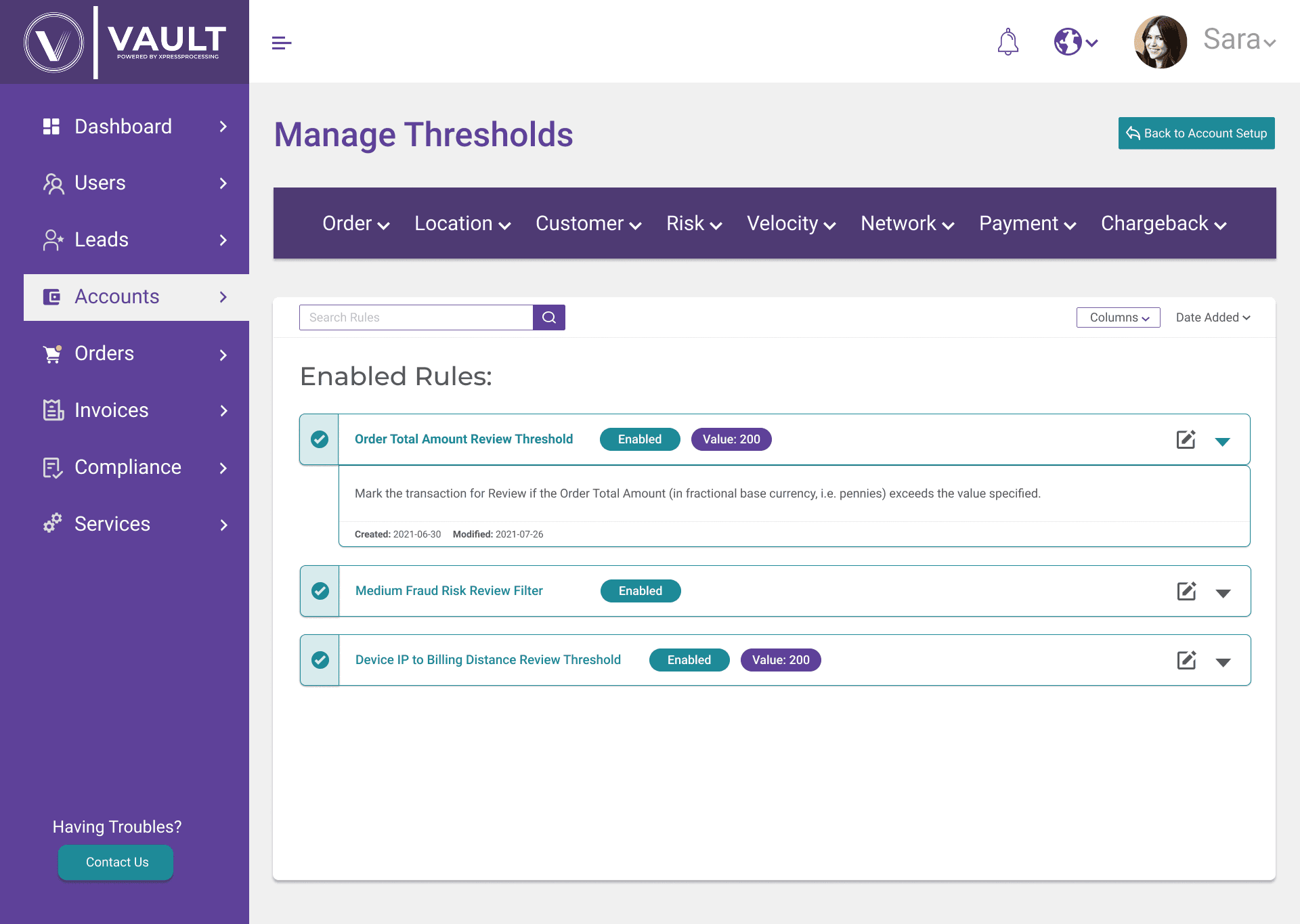1300x924 pixels.
Task: Open the Location thresholds dropdown
Action: (x=462, y=223)
